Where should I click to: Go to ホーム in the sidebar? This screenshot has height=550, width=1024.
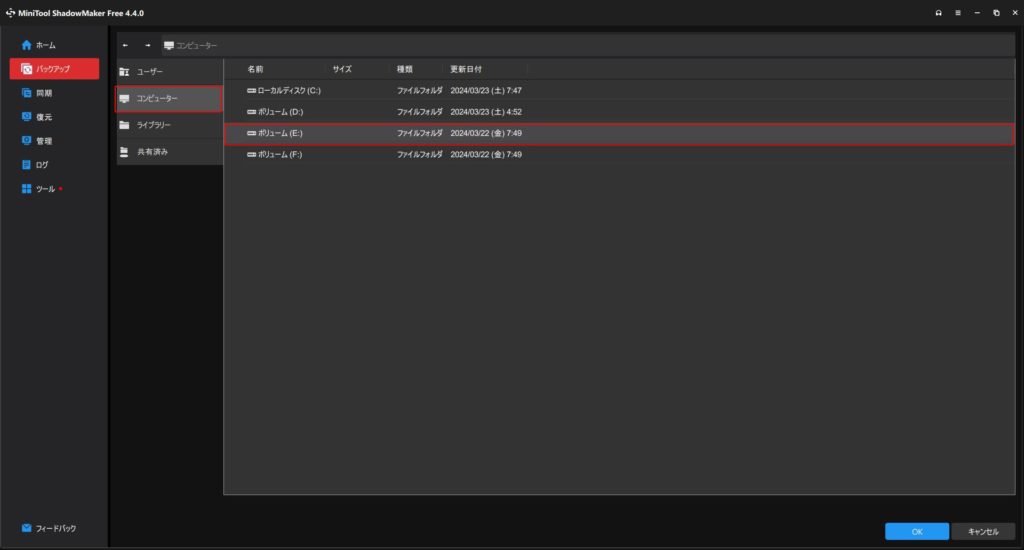coord(46,45)
